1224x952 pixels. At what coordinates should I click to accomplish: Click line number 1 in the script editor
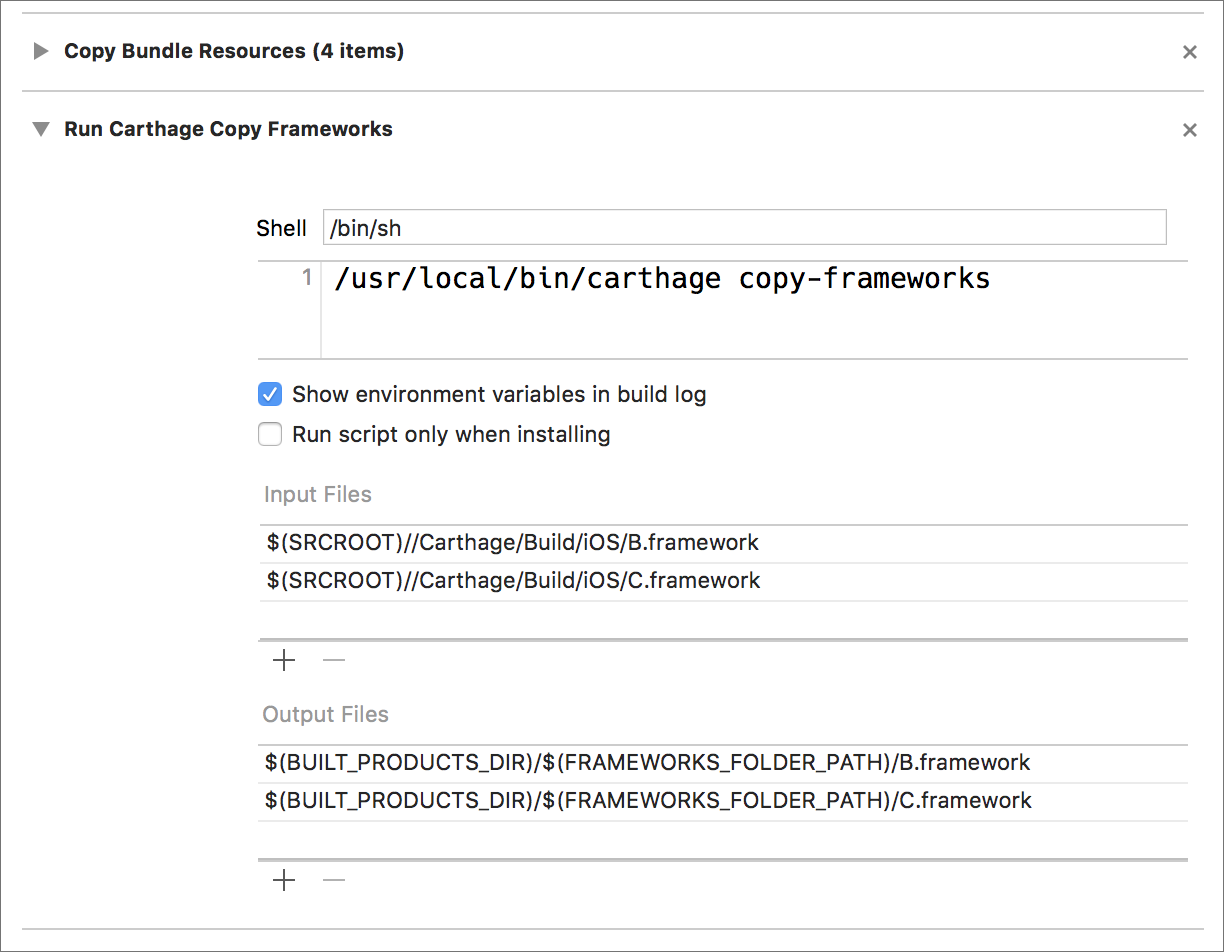tap(306, 277)
